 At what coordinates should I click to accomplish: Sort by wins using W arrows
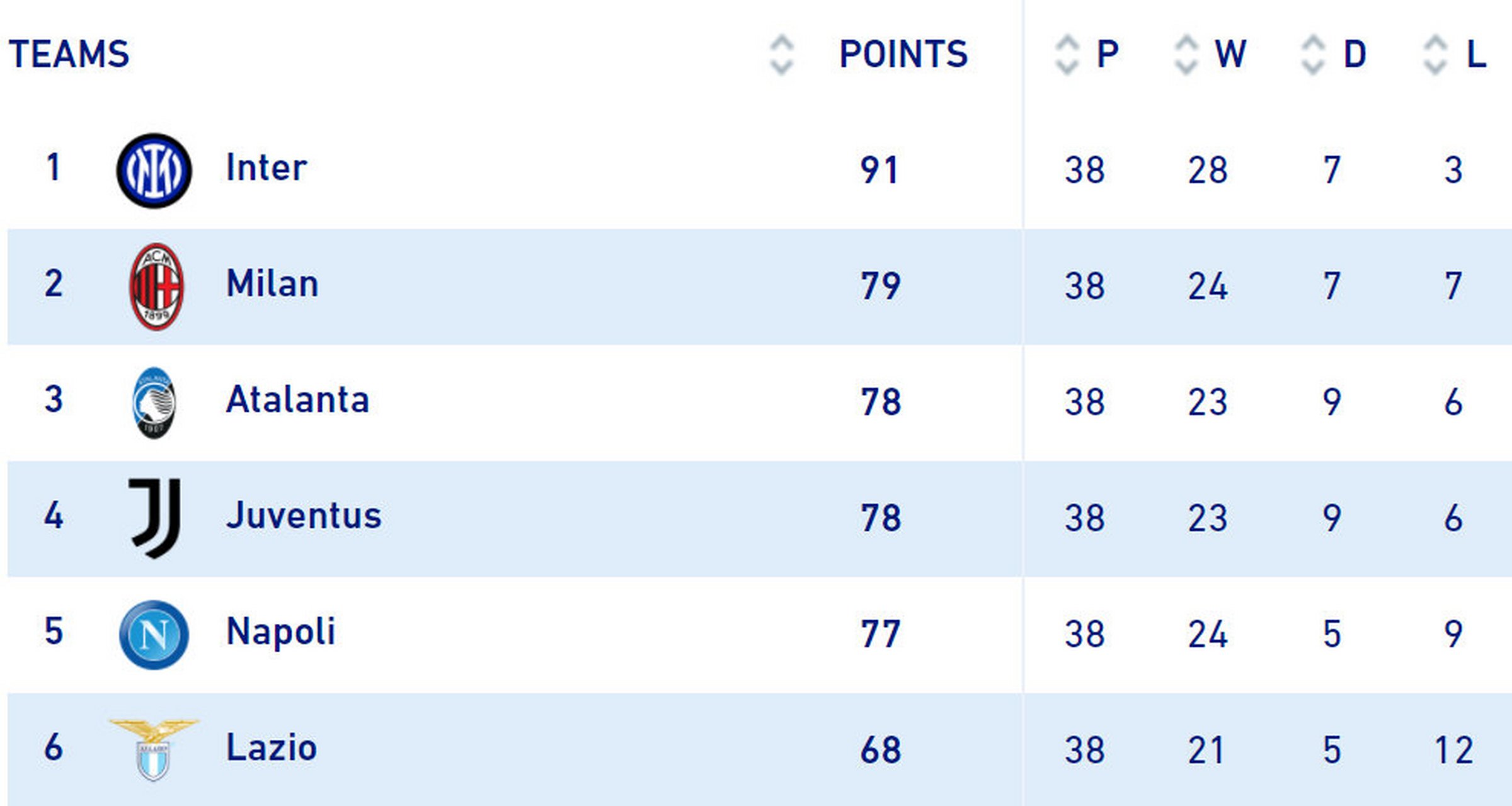[1186, 55]
